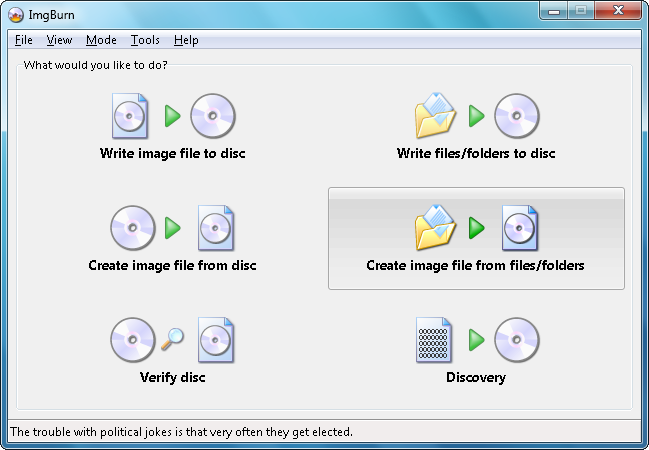This screenshot has height=450, width=649.
Task: Click the disc icon above 'Verify disc'
Action: pyautogui.click(x=133, y=340)
